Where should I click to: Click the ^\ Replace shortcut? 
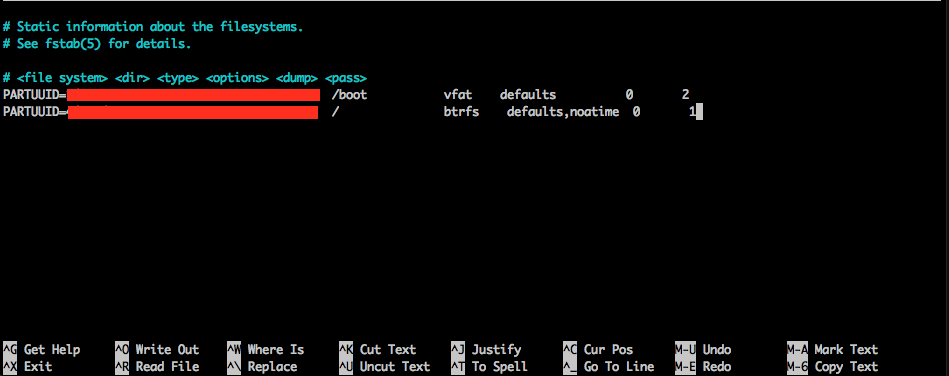pyautogui.click(x=262, y=366)
